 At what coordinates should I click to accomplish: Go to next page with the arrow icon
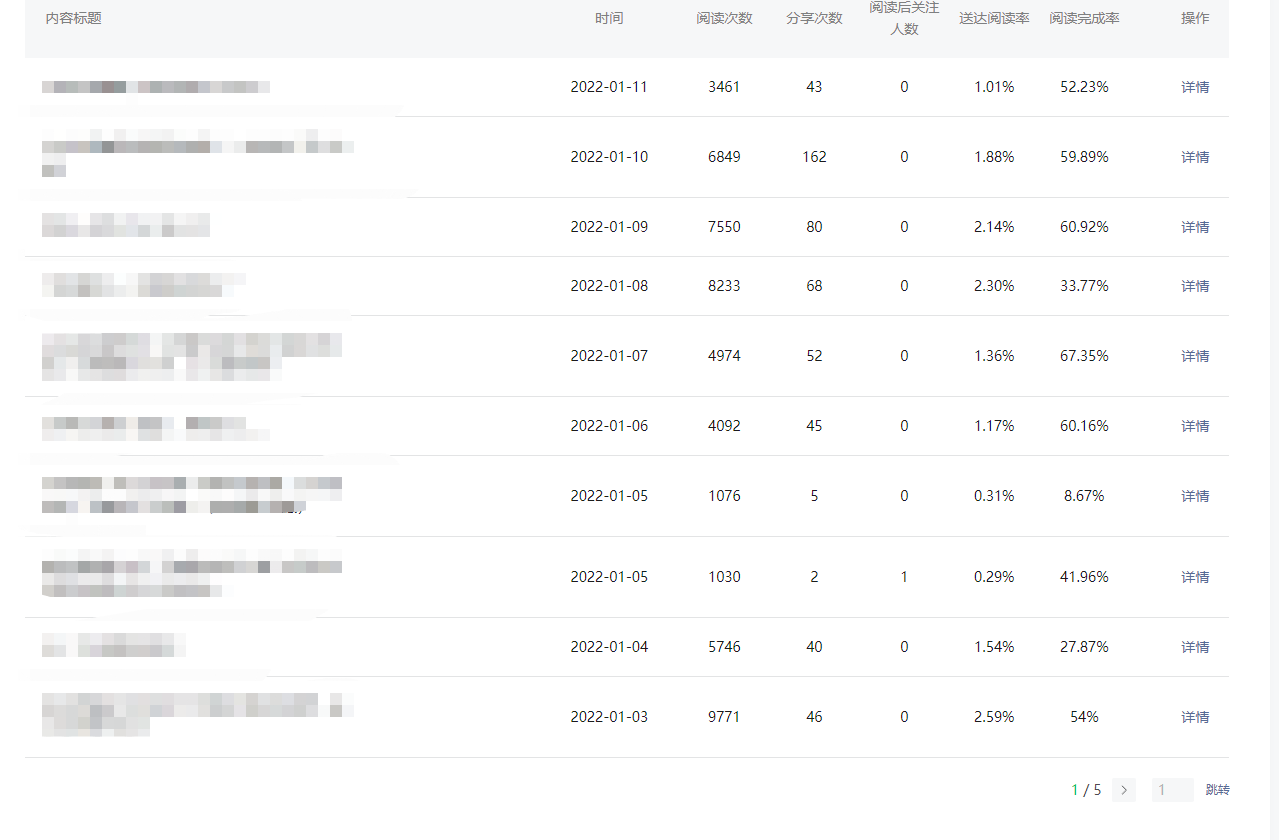pos(1124,790)
